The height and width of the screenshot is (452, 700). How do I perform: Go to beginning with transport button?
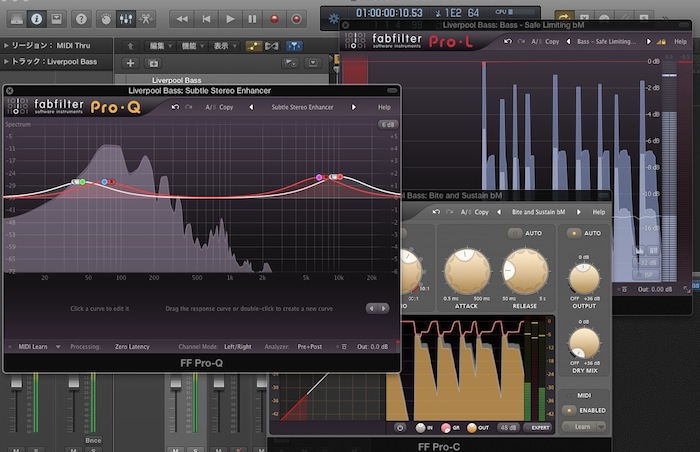(206, 19)
